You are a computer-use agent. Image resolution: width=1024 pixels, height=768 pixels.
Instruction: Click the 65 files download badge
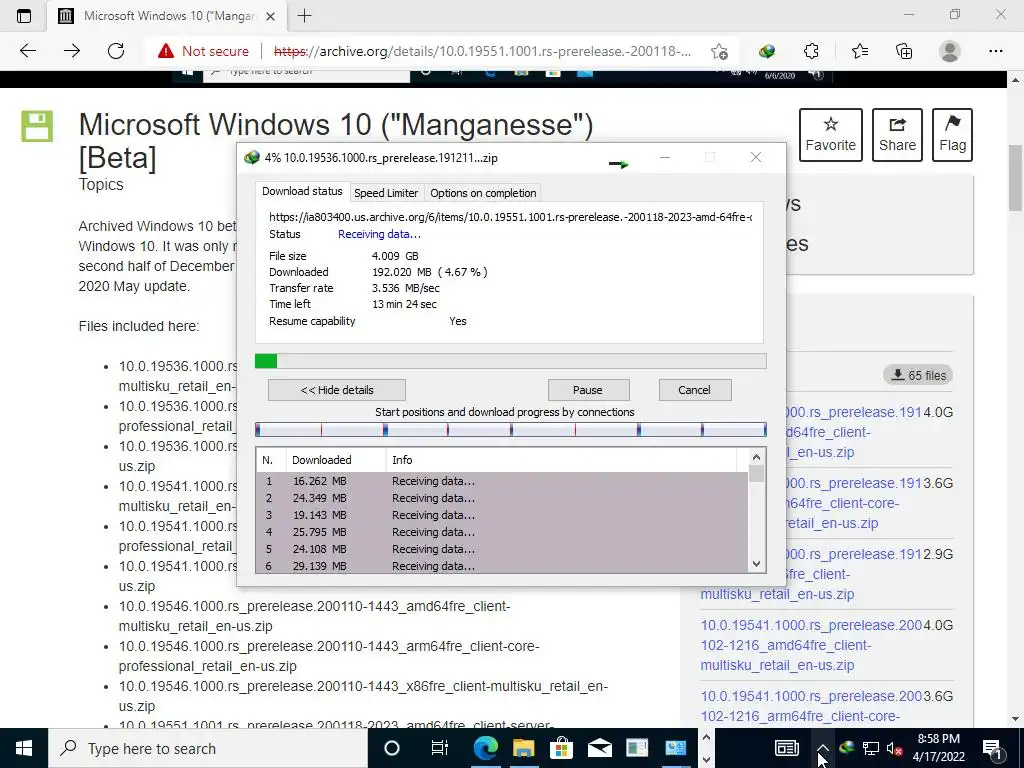[918, 375]
